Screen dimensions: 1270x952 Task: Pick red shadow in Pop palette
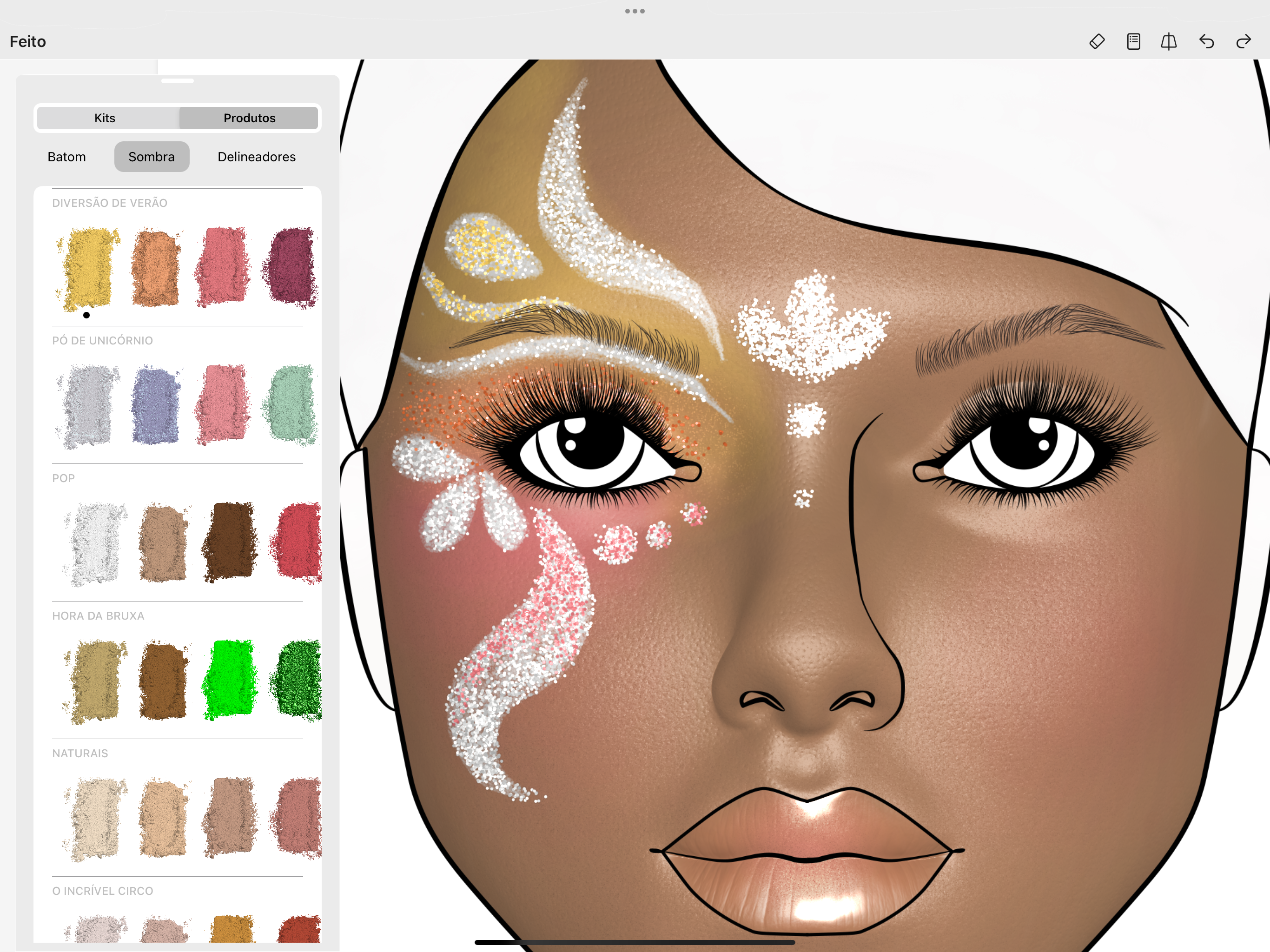click(296, 543)
